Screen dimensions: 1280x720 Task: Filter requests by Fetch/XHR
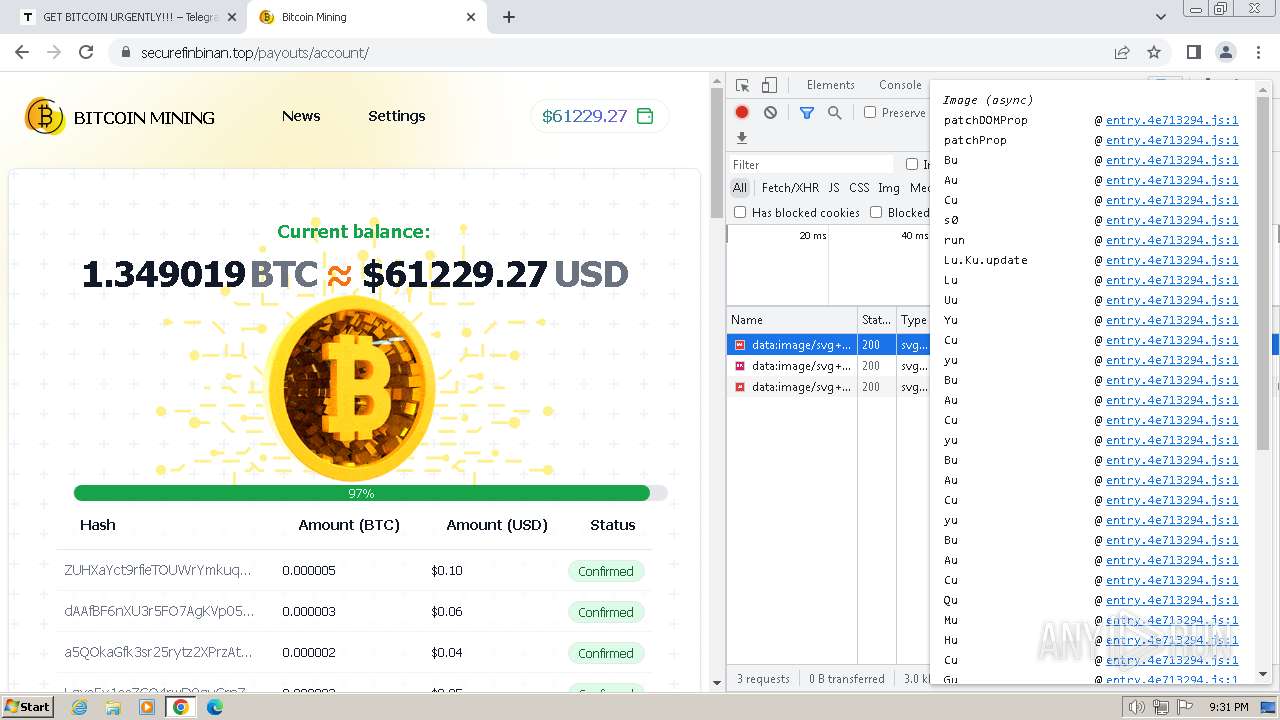coord(790,187)
